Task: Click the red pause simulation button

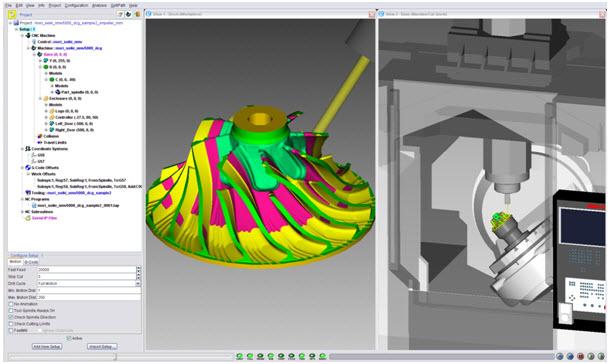Action: (x=580, y=356)
